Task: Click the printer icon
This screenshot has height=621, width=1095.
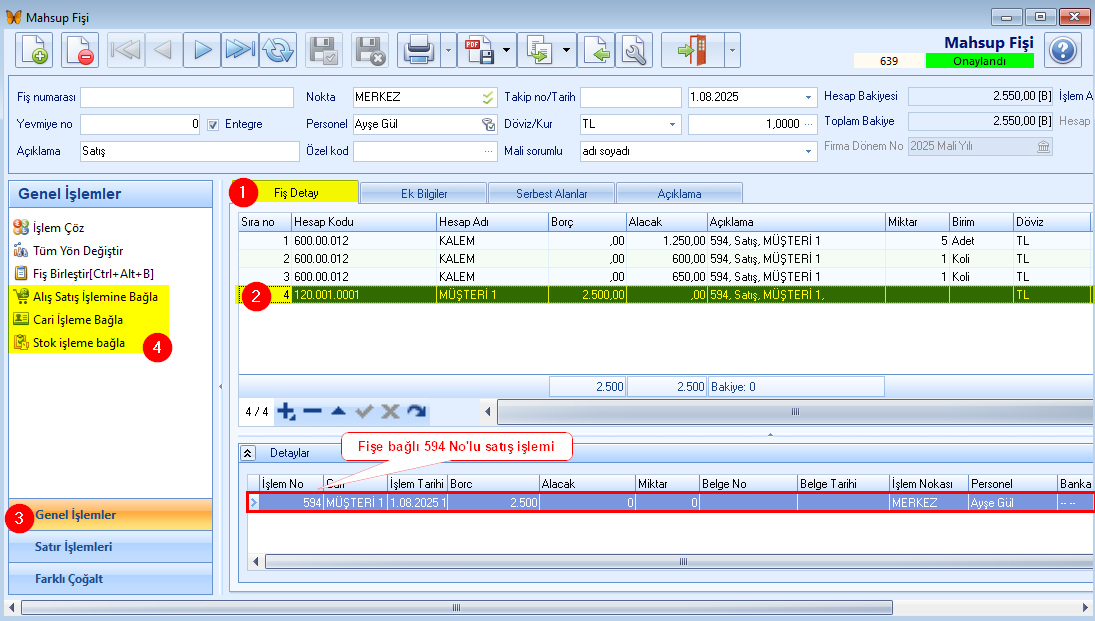Action: point(418,49)
